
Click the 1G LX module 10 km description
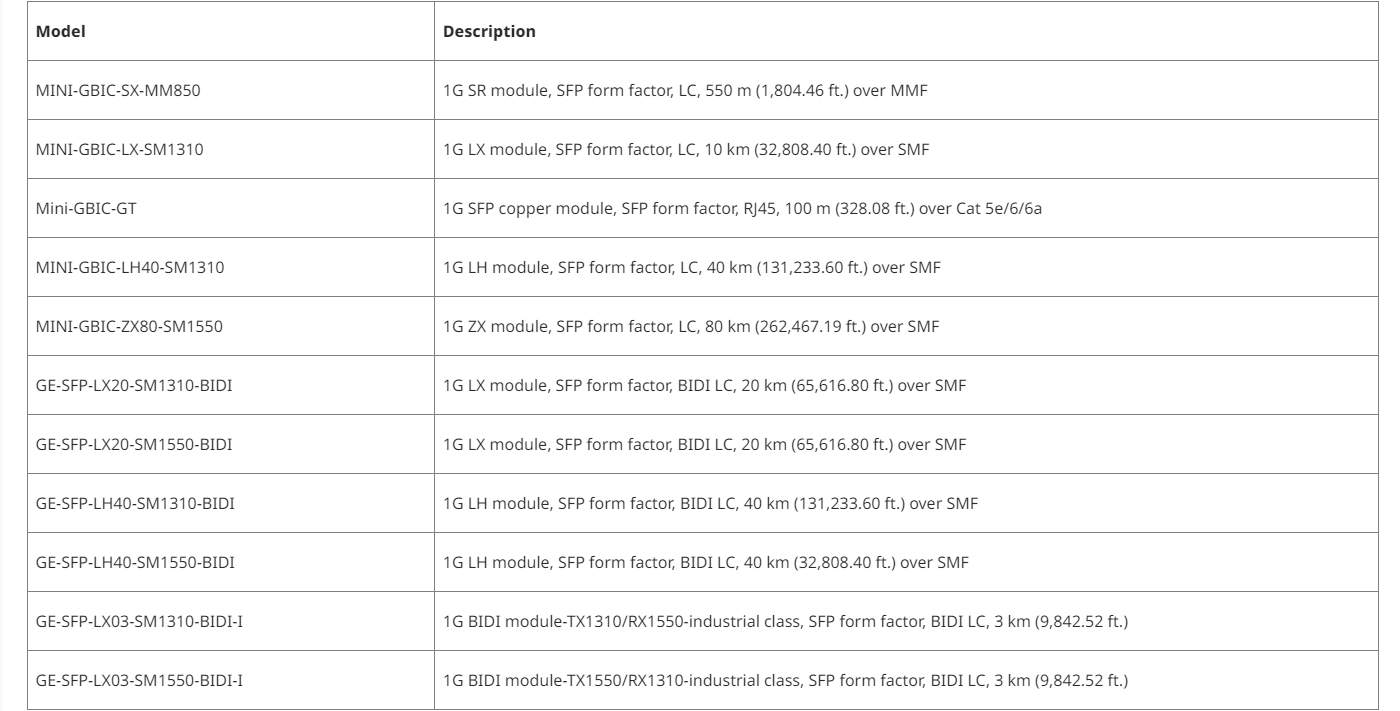[689, 149]
